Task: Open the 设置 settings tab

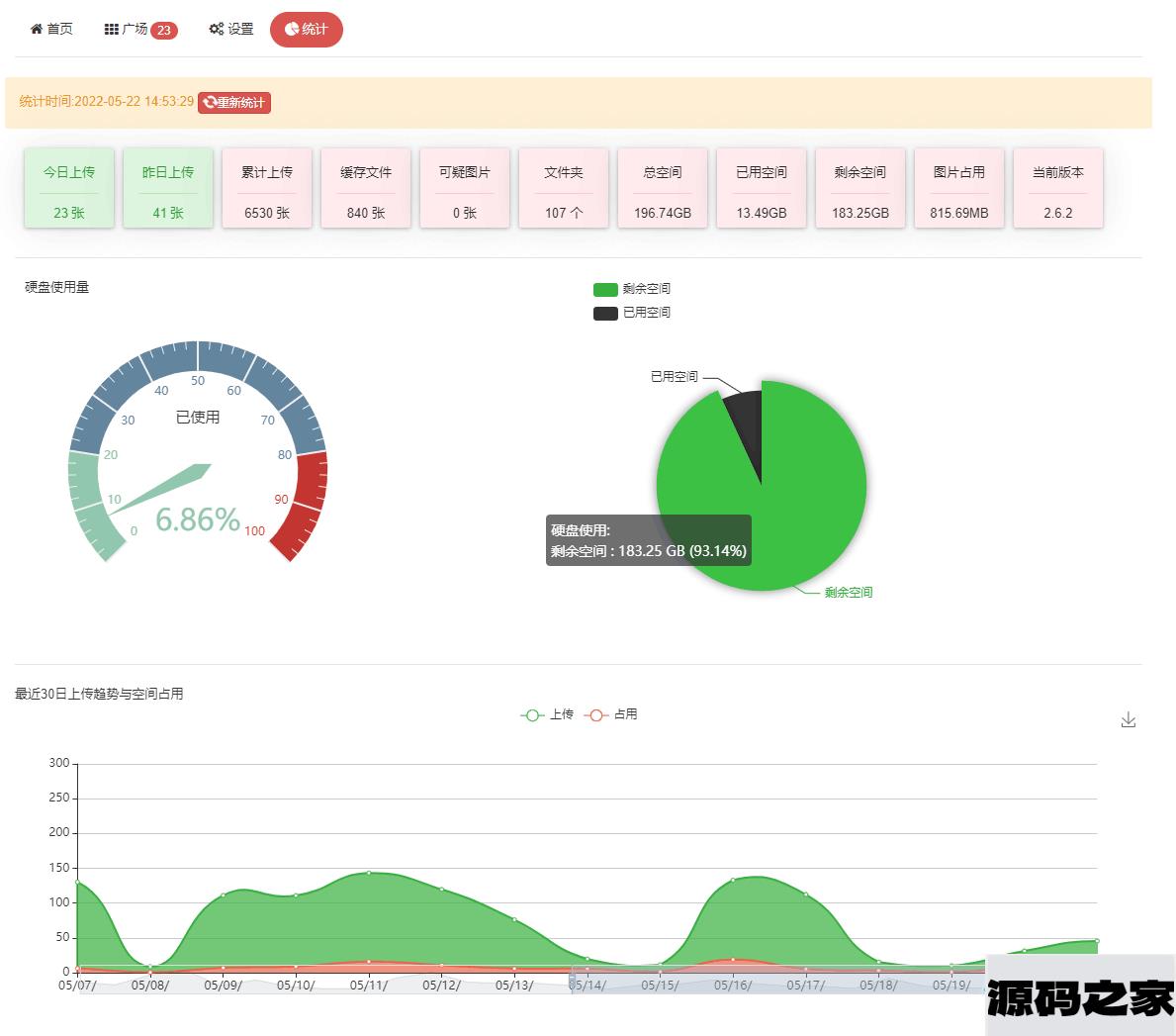Action: click(x=231, y=30)
